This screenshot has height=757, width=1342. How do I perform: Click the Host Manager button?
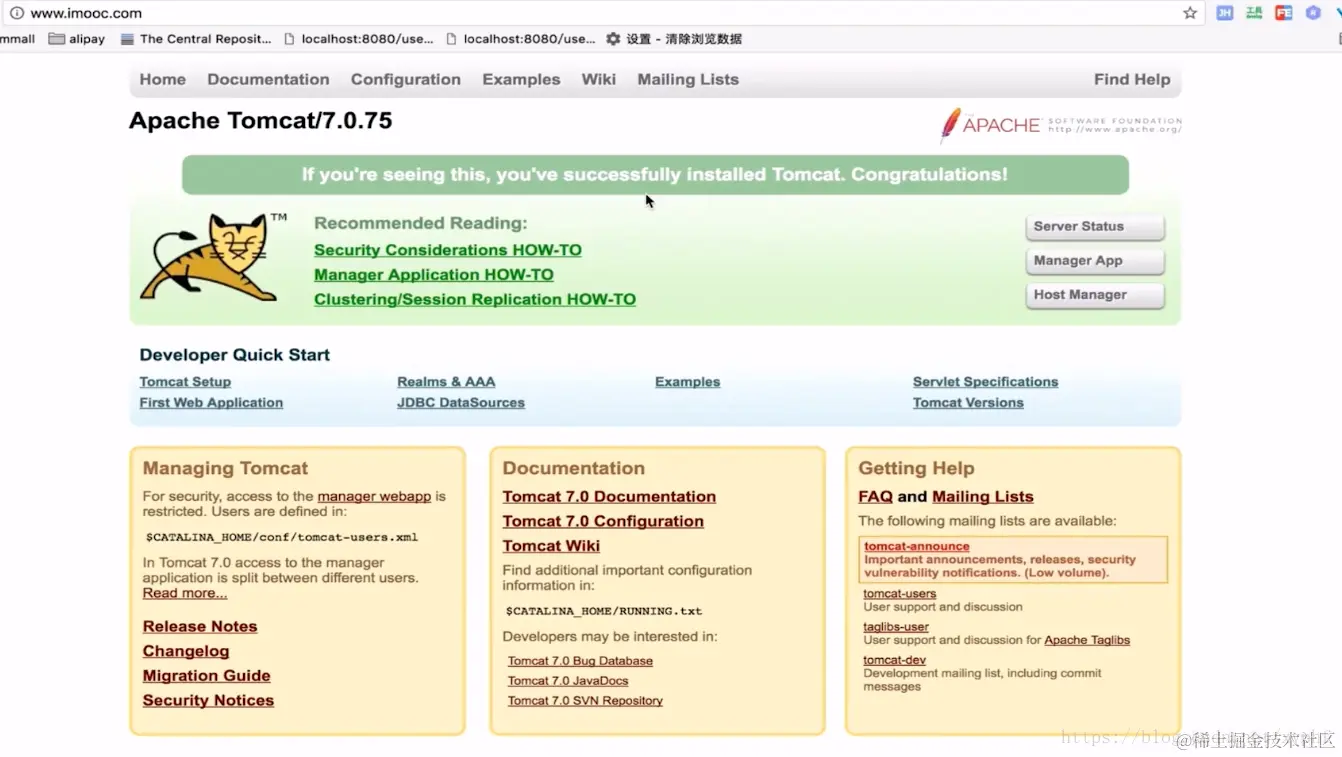1095,295
